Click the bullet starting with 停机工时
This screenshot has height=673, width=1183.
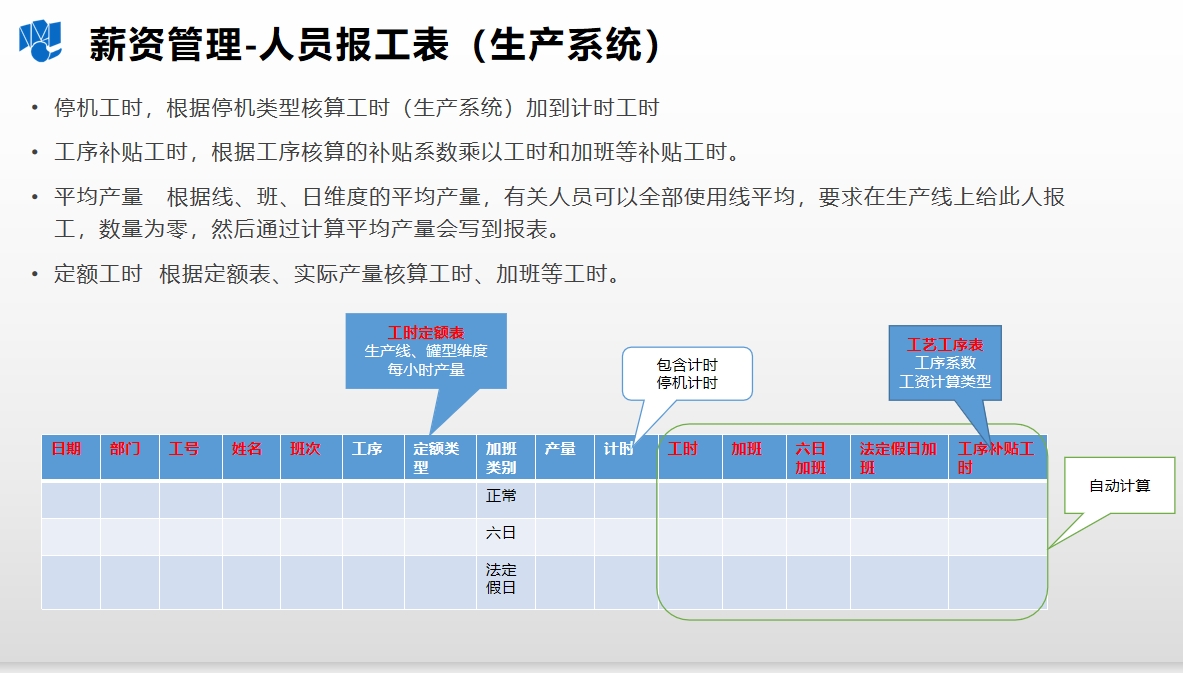tap(356, 108)
